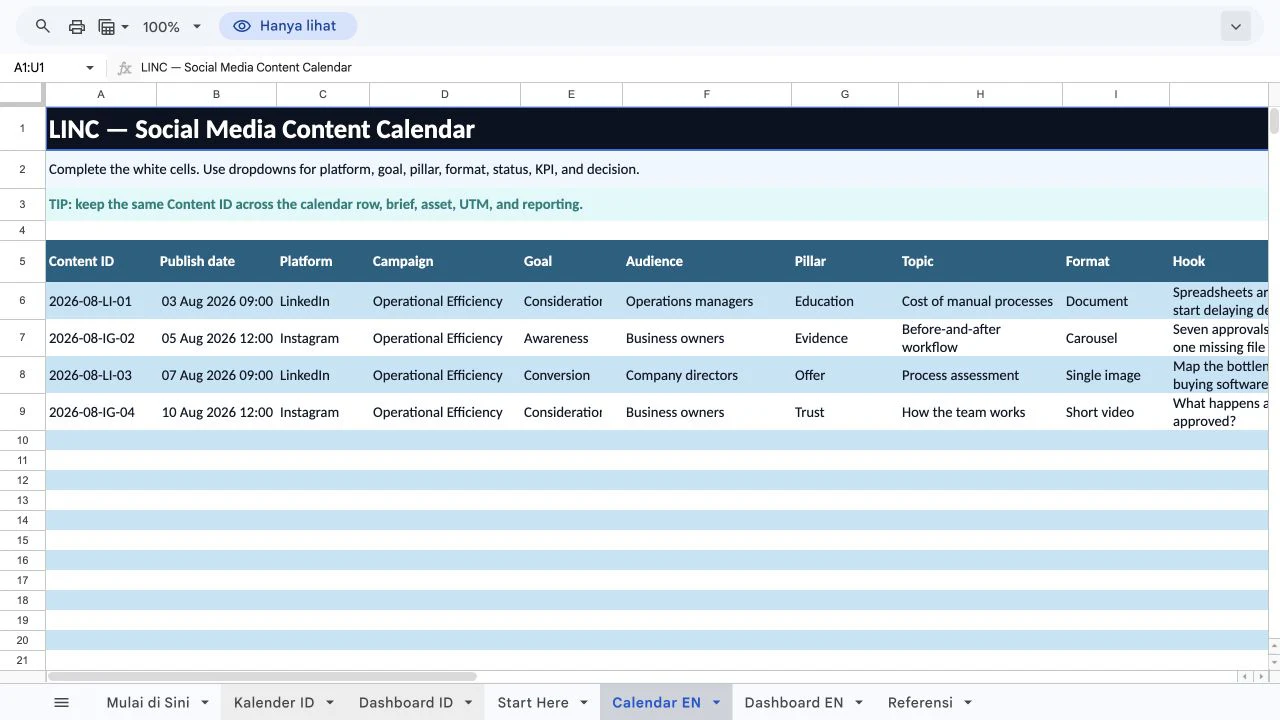This screenshot has height=720, width=1280.
Task: Select row 6 header
Action: coord(22,301)
